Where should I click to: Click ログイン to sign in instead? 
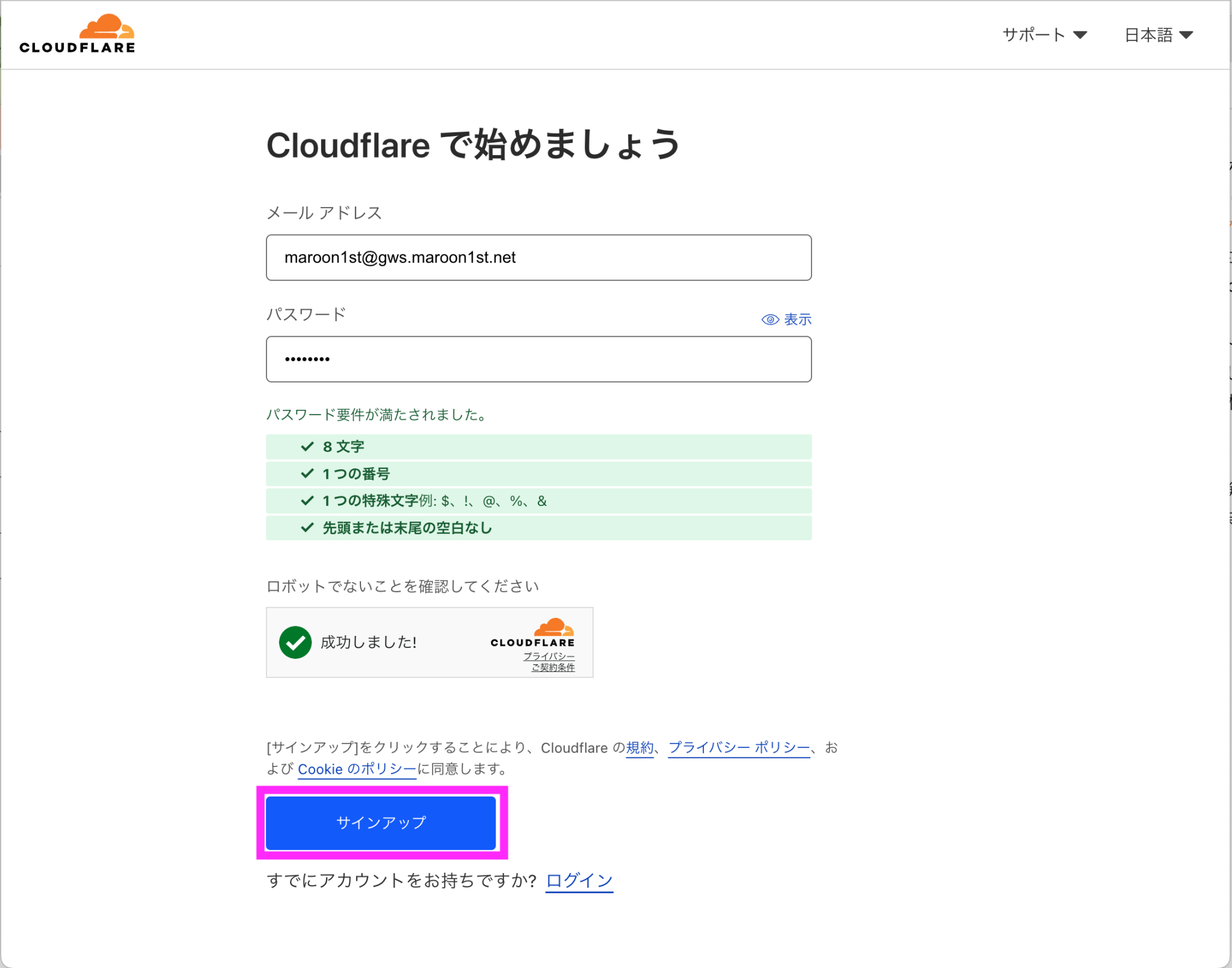[579, 880]
